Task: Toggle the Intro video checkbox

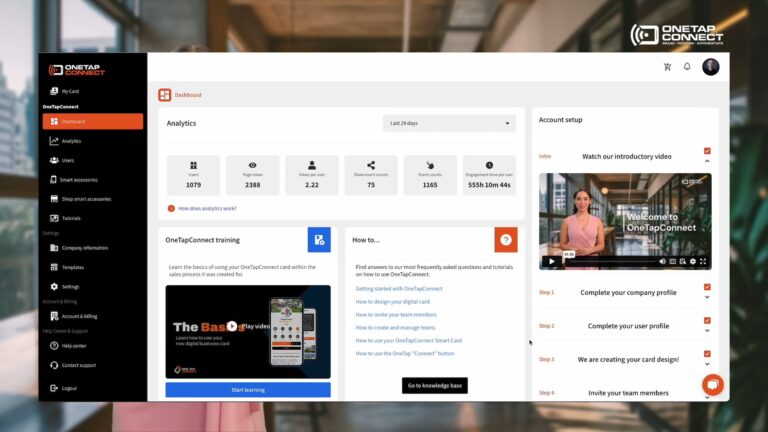Action: 707,151
